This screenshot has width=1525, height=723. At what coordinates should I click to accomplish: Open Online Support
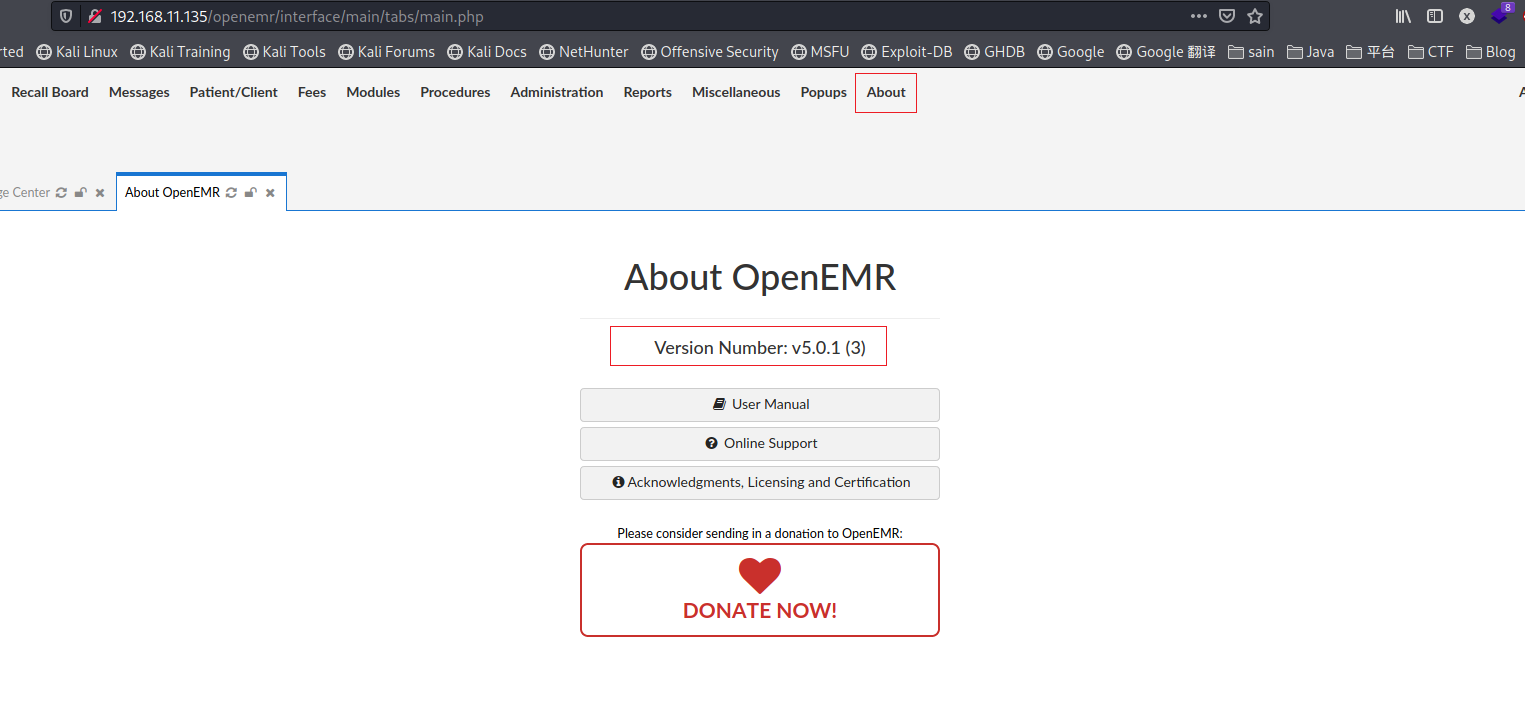(x=760, y=444)
